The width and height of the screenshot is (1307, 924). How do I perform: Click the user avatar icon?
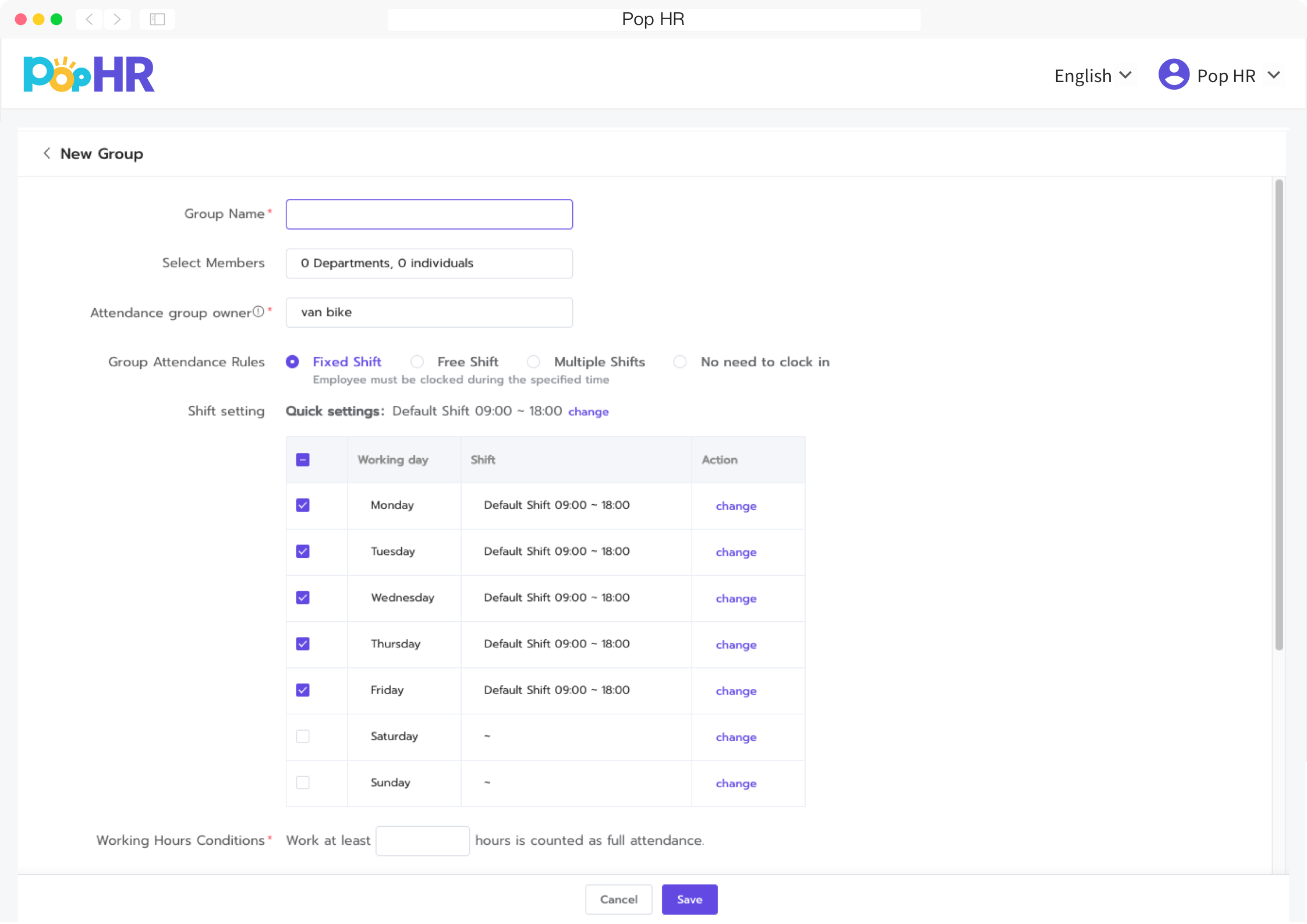(1174, 75)
